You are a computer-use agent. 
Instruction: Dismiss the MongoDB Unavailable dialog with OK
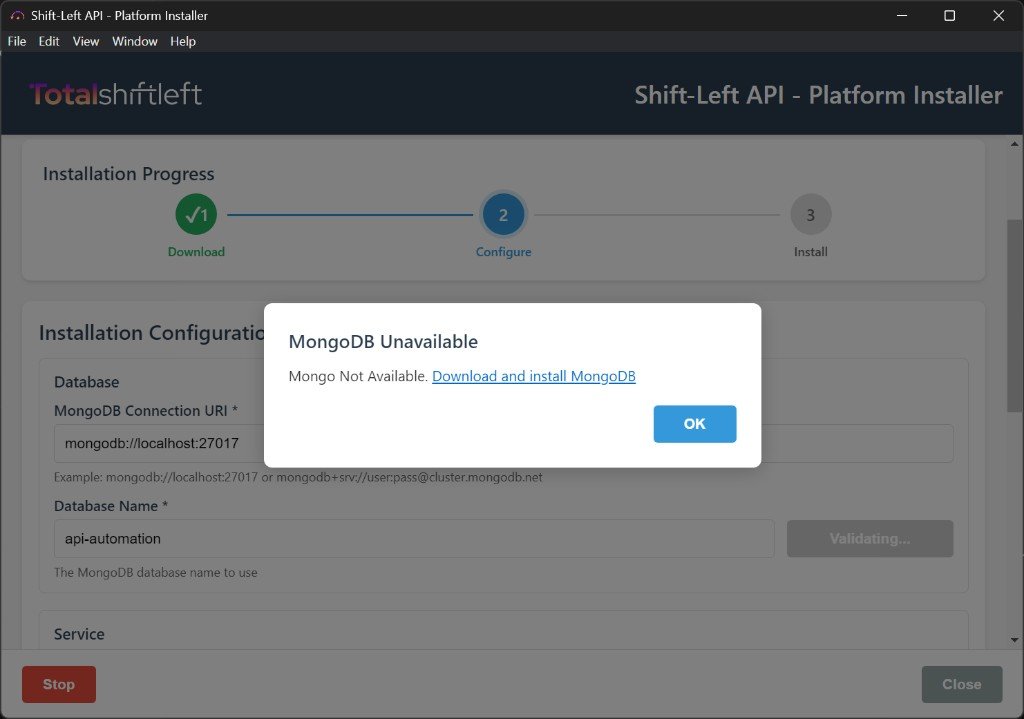point(694,424)
